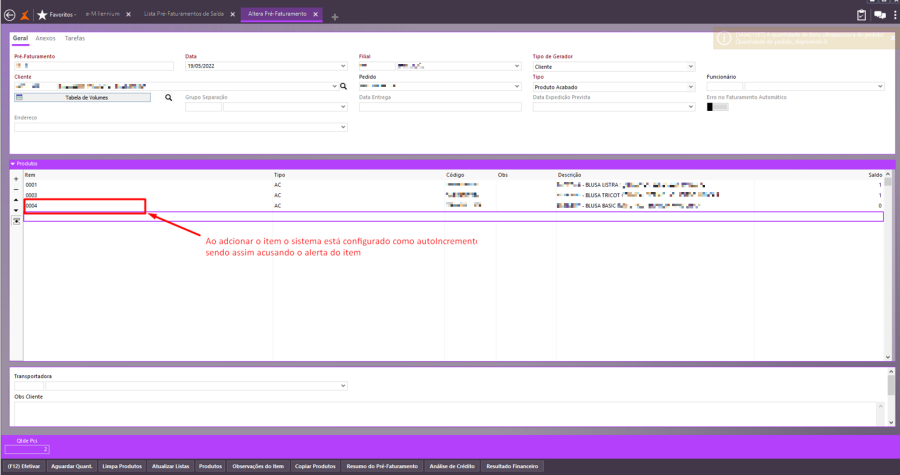
Task: Close the Lista Pré-Faturamentos de Saída tab
Action: 232,14
